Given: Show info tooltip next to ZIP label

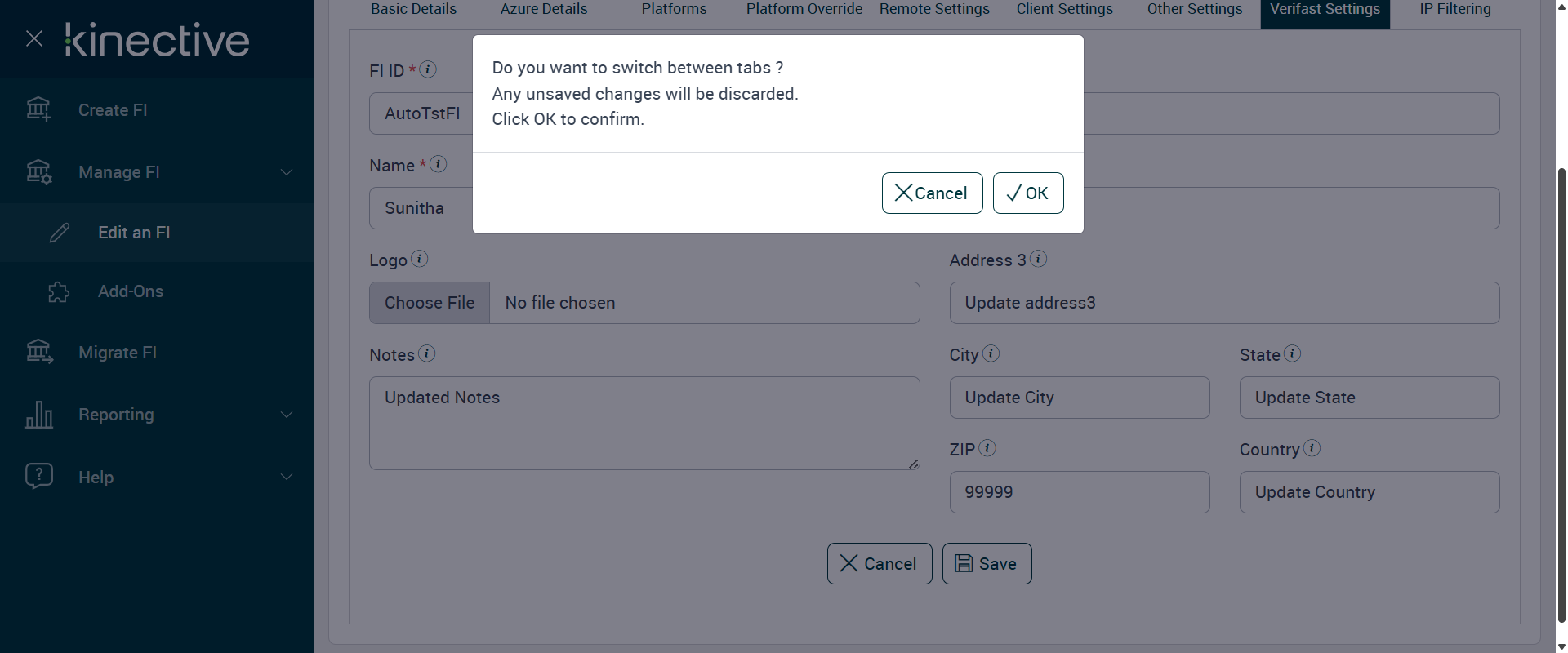Looking at the screenshot, I should (x=987, y=448).
